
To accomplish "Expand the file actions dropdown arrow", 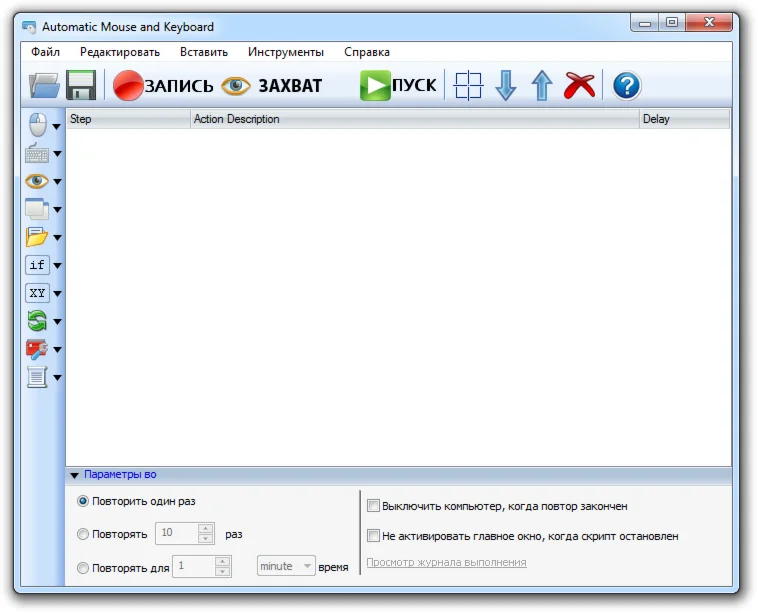I will 58,237.
